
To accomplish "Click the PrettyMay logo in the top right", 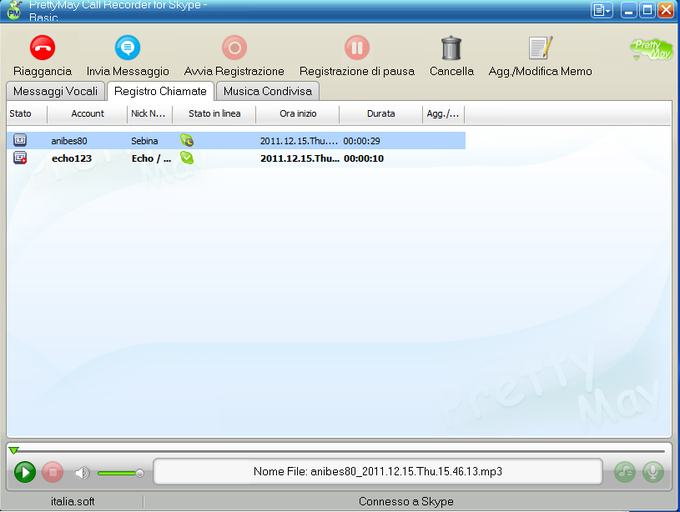I will click(652, 49).
